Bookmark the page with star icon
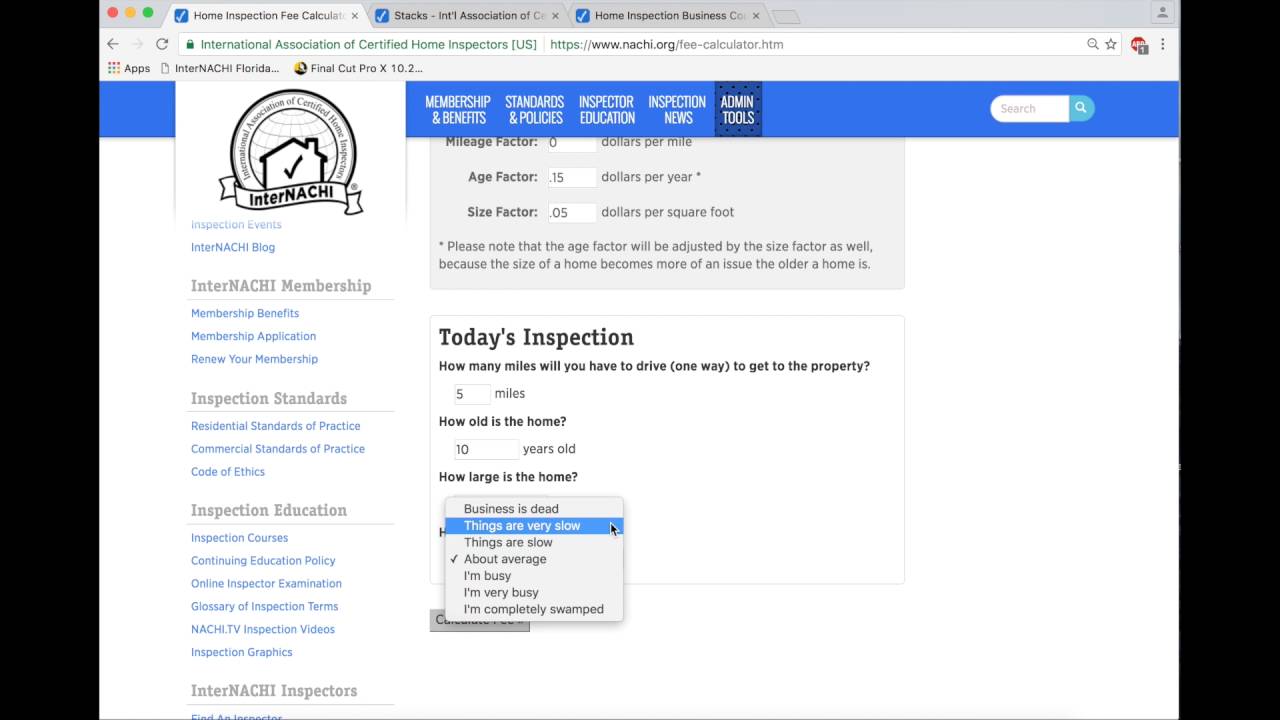Screen dimensions: 1280x720 coord(1111,44)
